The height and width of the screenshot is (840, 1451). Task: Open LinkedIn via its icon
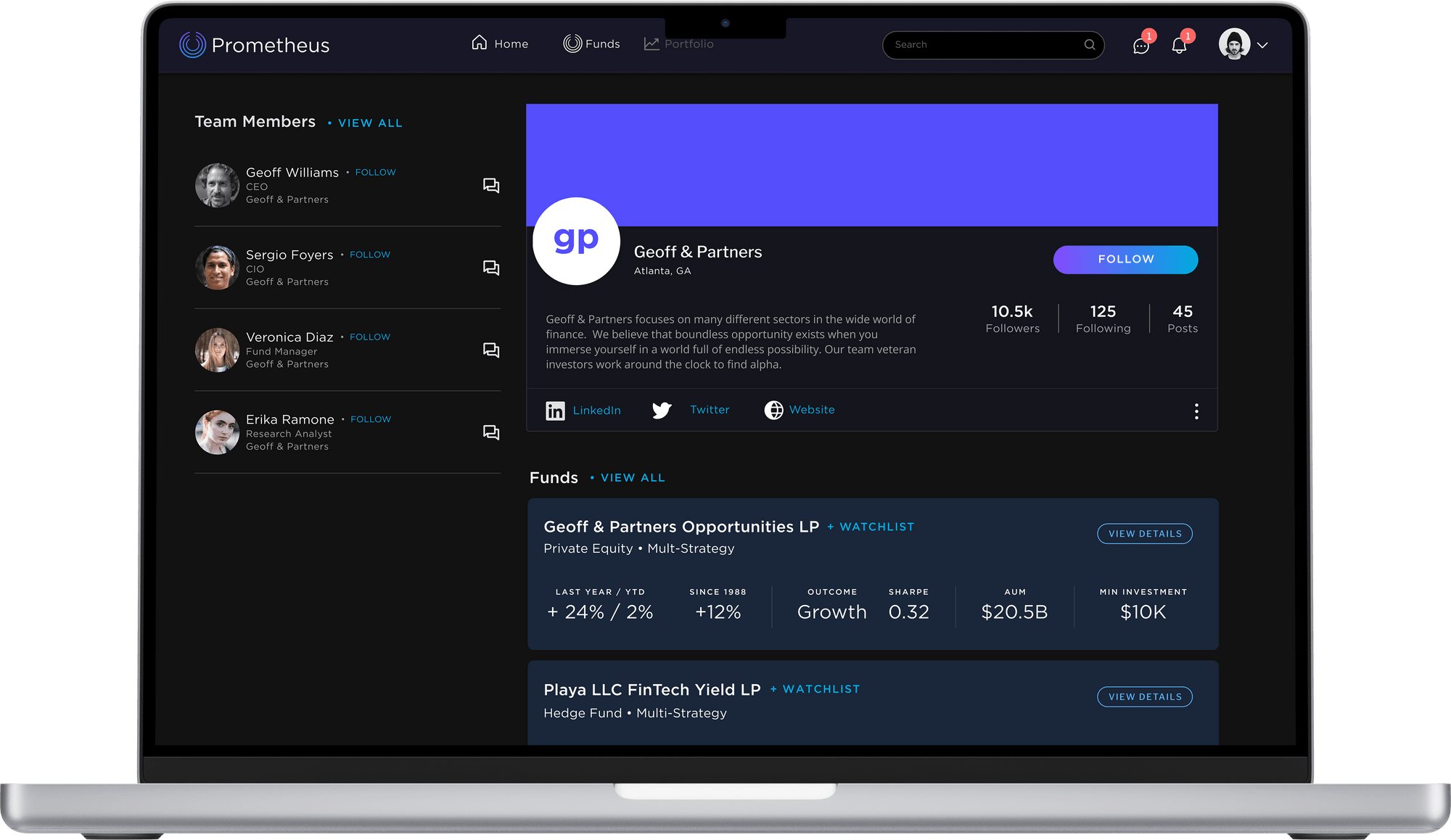[x=555, y=411]
